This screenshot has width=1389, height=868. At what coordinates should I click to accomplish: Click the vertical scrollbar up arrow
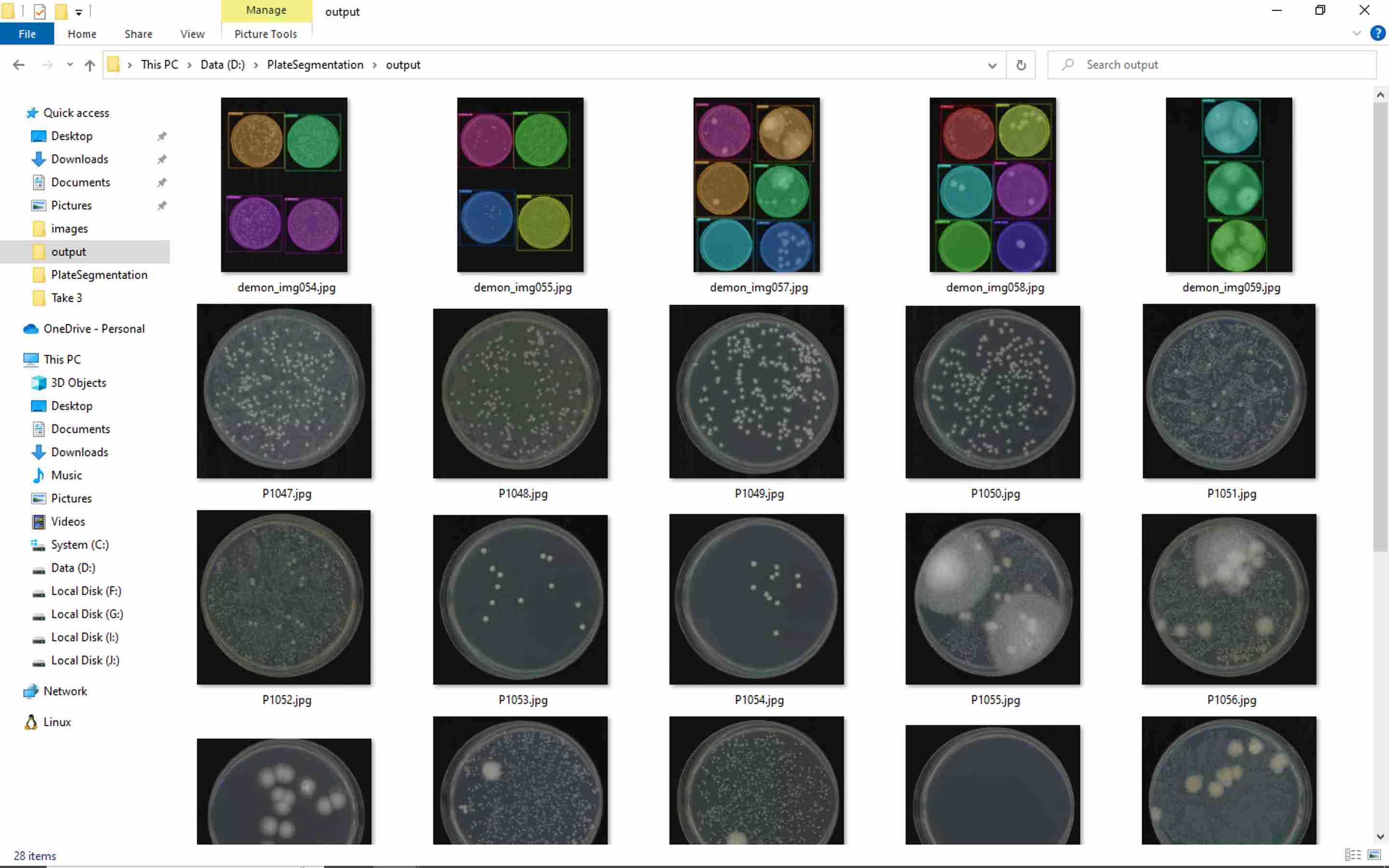1380,95
